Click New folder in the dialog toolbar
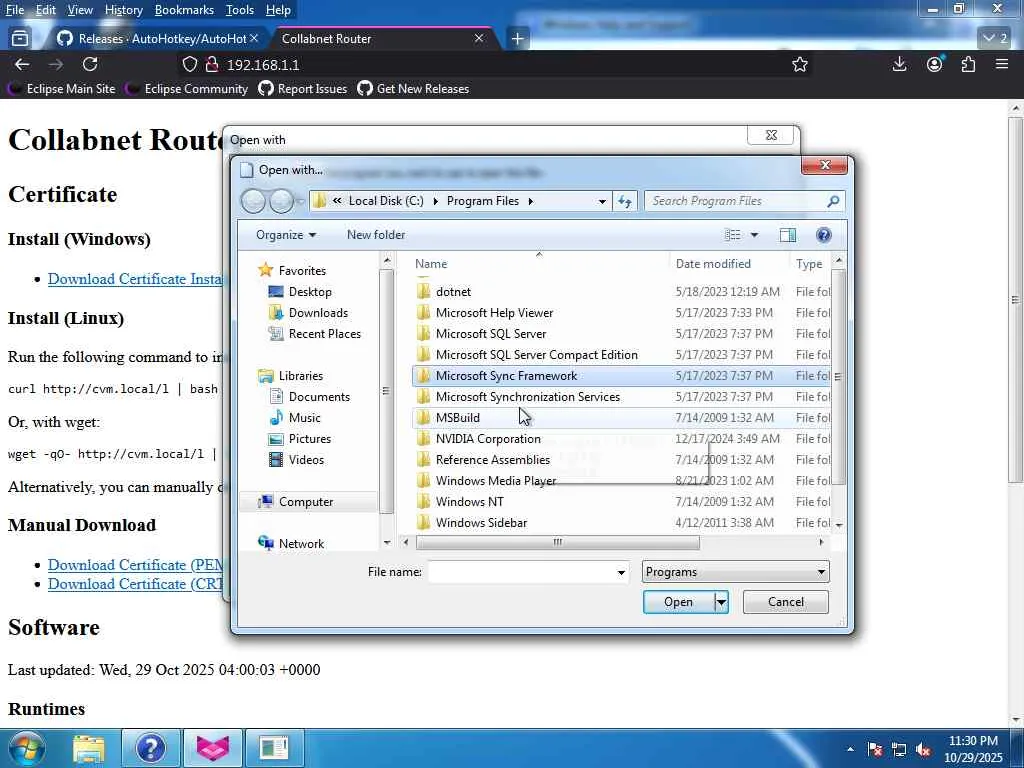1024x768 pixels. tap(376, 235)
